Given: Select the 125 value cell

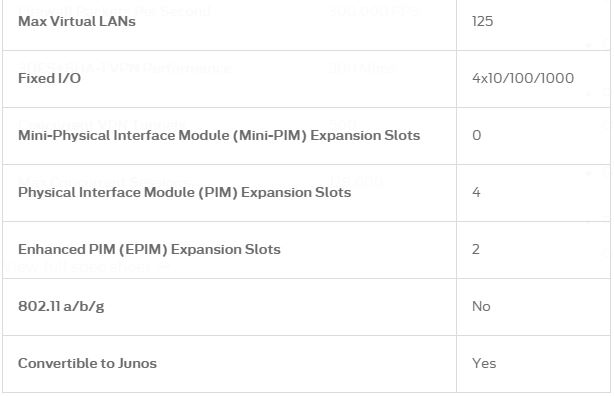Looking at the screenshot, I should pos(482,21).
